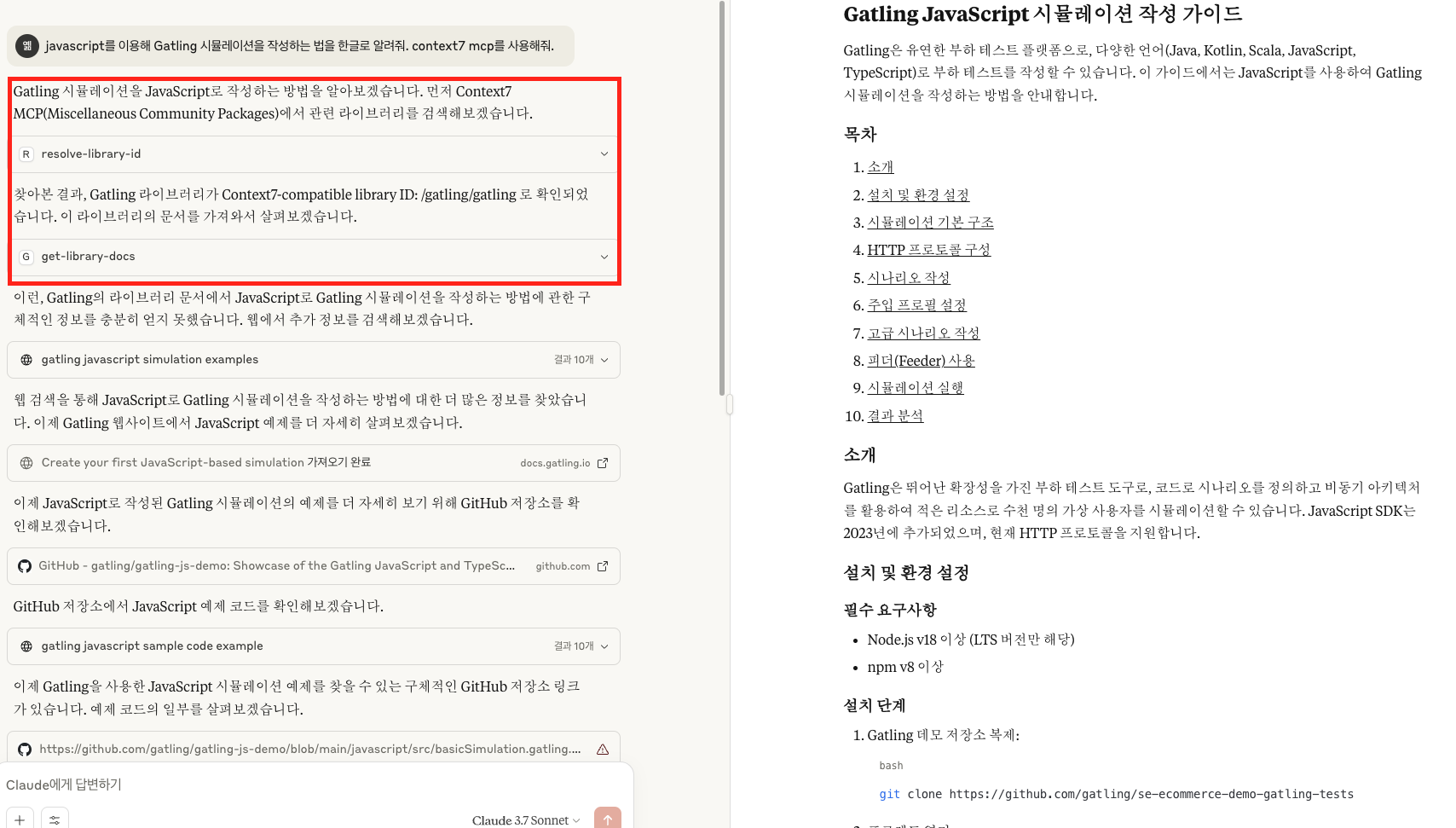
Task: Click the Node.js v18 이상 bullet
Action: (x=971, y=640)
